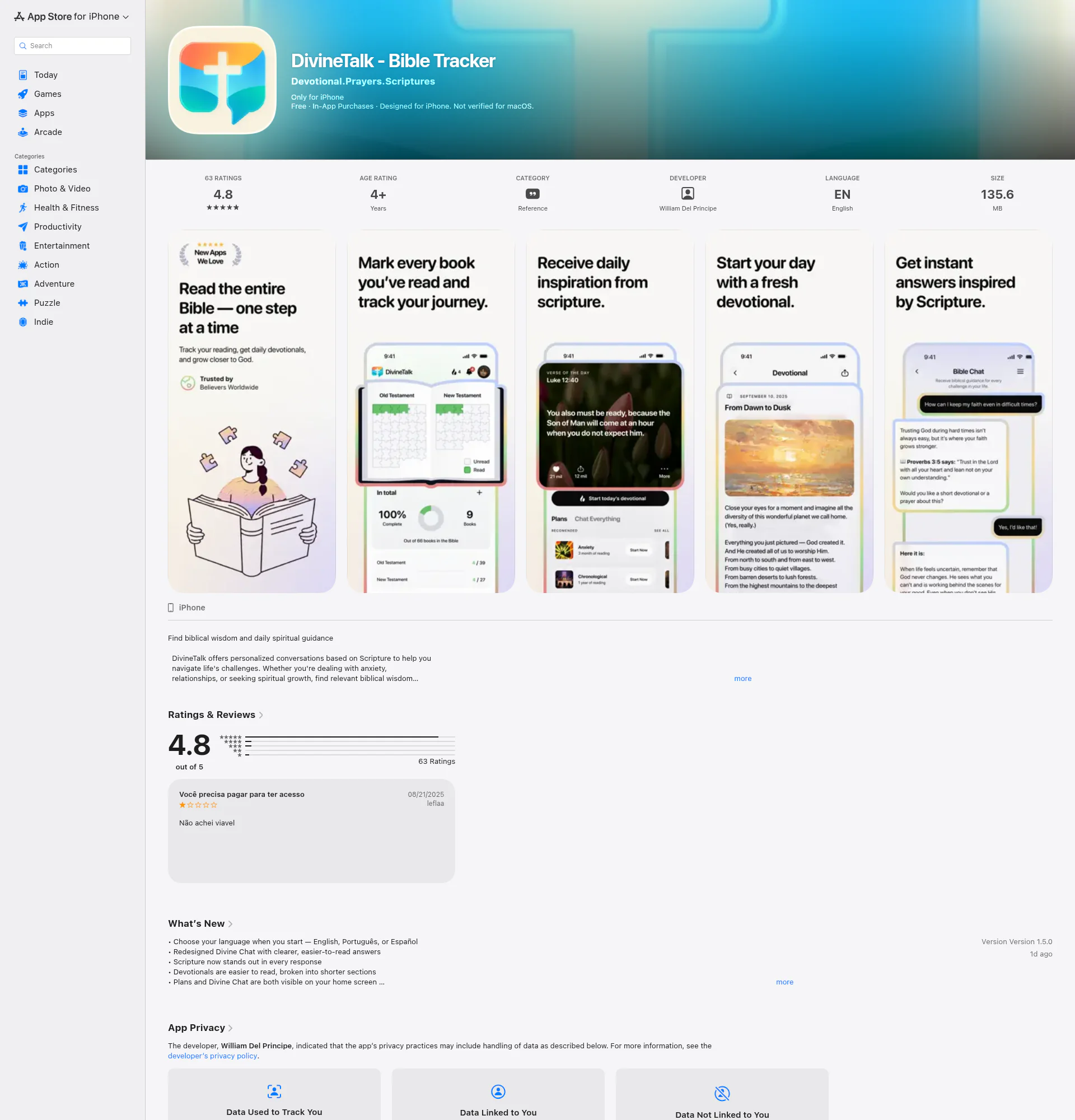Click in the Search field
This screenshot has width=1075, height=1120.
pos(73,46)
